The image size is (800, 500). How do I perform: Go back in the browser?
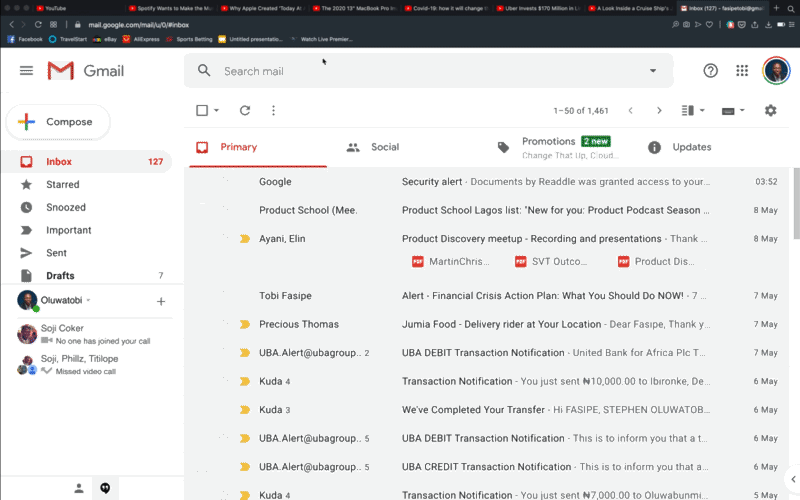(12, 24)
